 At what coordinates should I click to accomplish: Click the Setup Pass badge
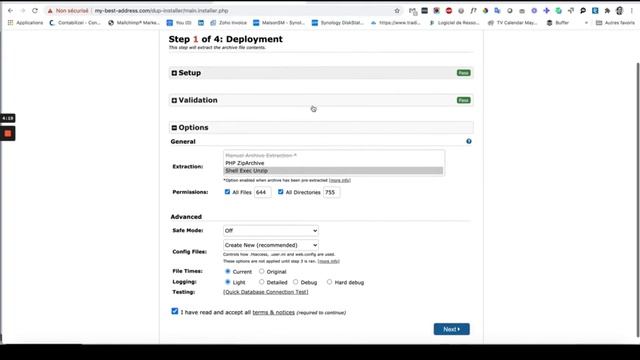(x=463, y=73)
